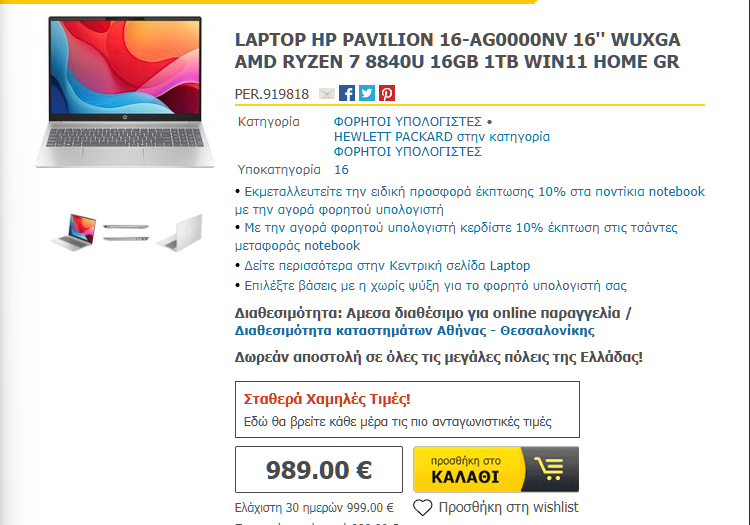This screenshot has height=525, width=750.
Task: Share product via email envelope icon
Action: pyautogui.click(x=327, y=94)
